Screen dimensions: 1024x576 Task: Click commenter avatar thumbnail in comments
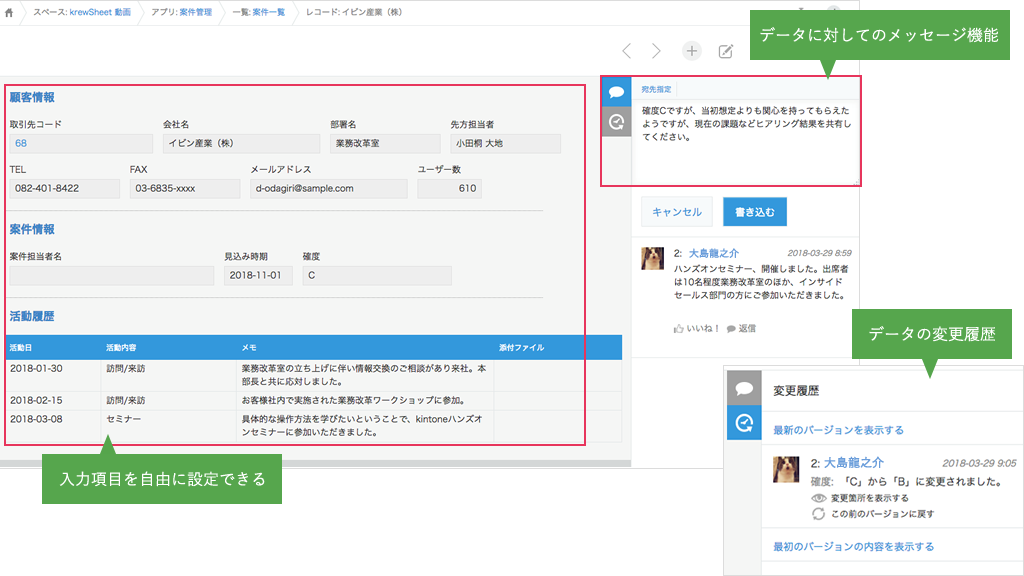652,259
